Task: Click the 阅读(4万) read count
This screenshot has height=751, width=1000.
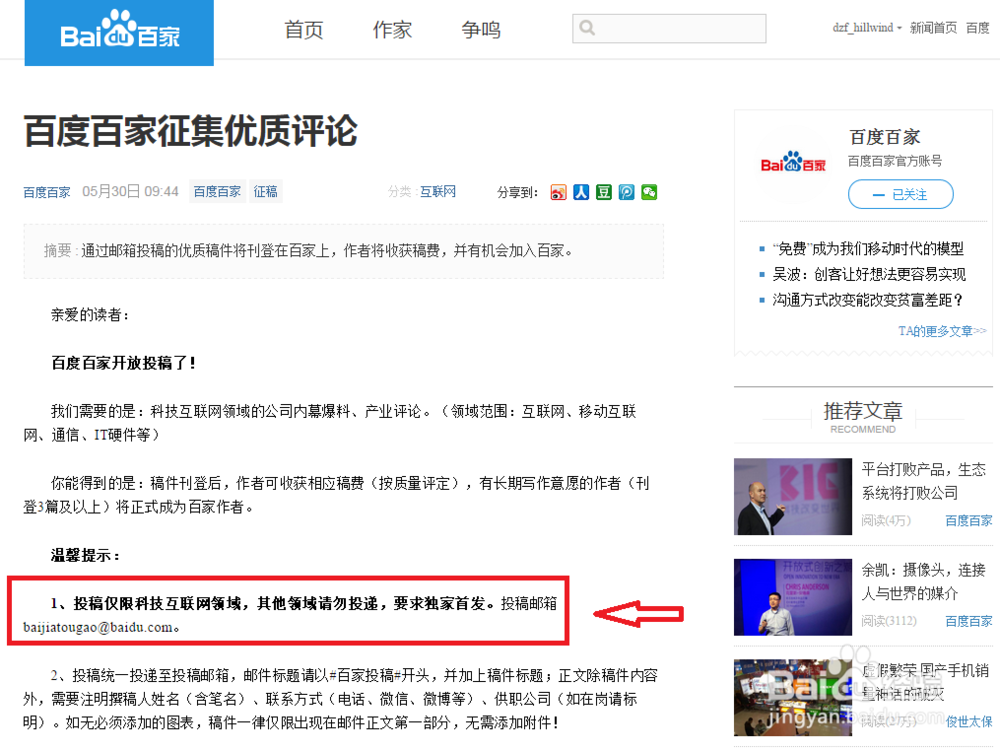Action: (x=886, y=521)
